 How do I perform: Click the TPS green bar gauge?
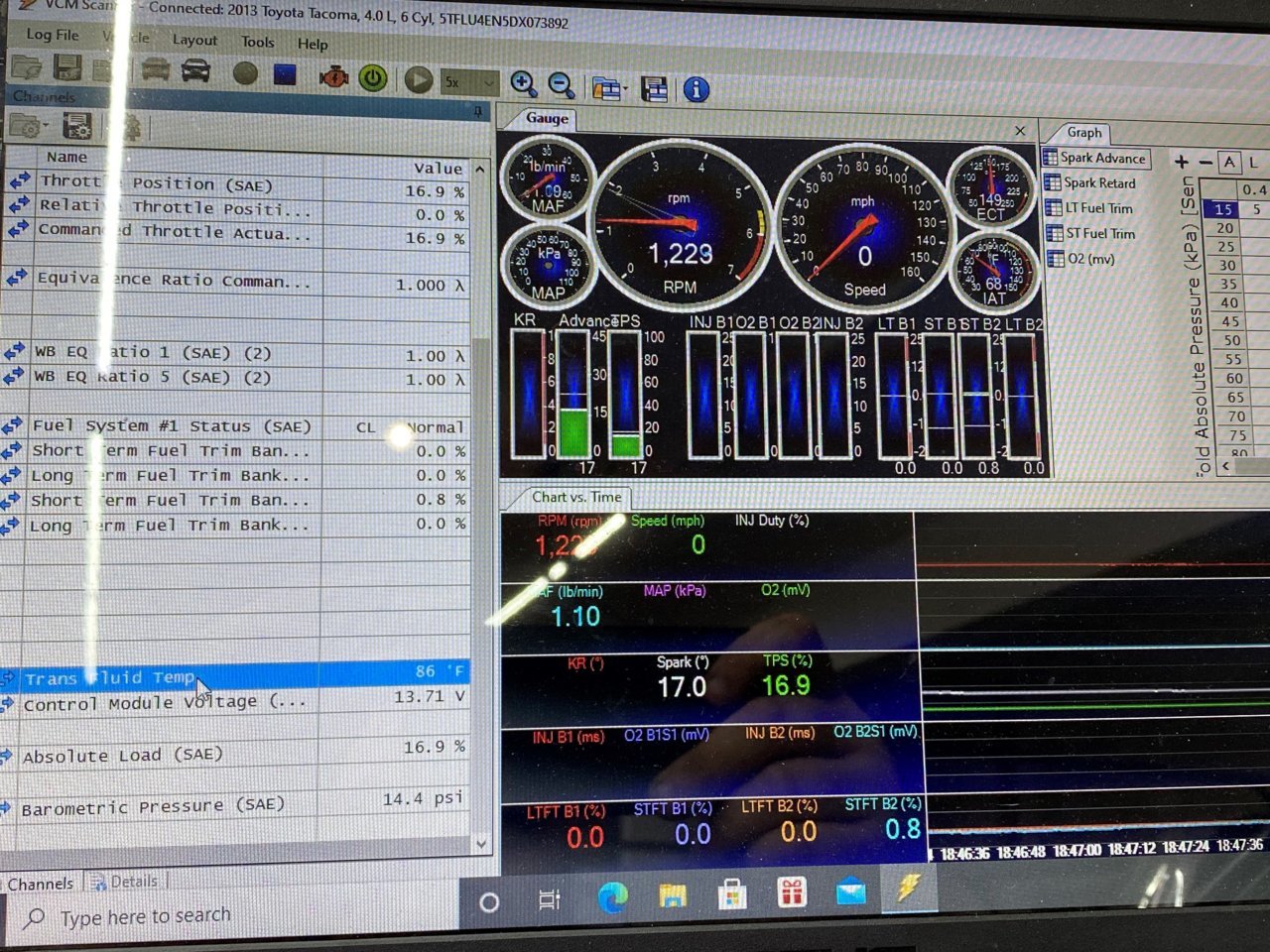pos(625,395)
